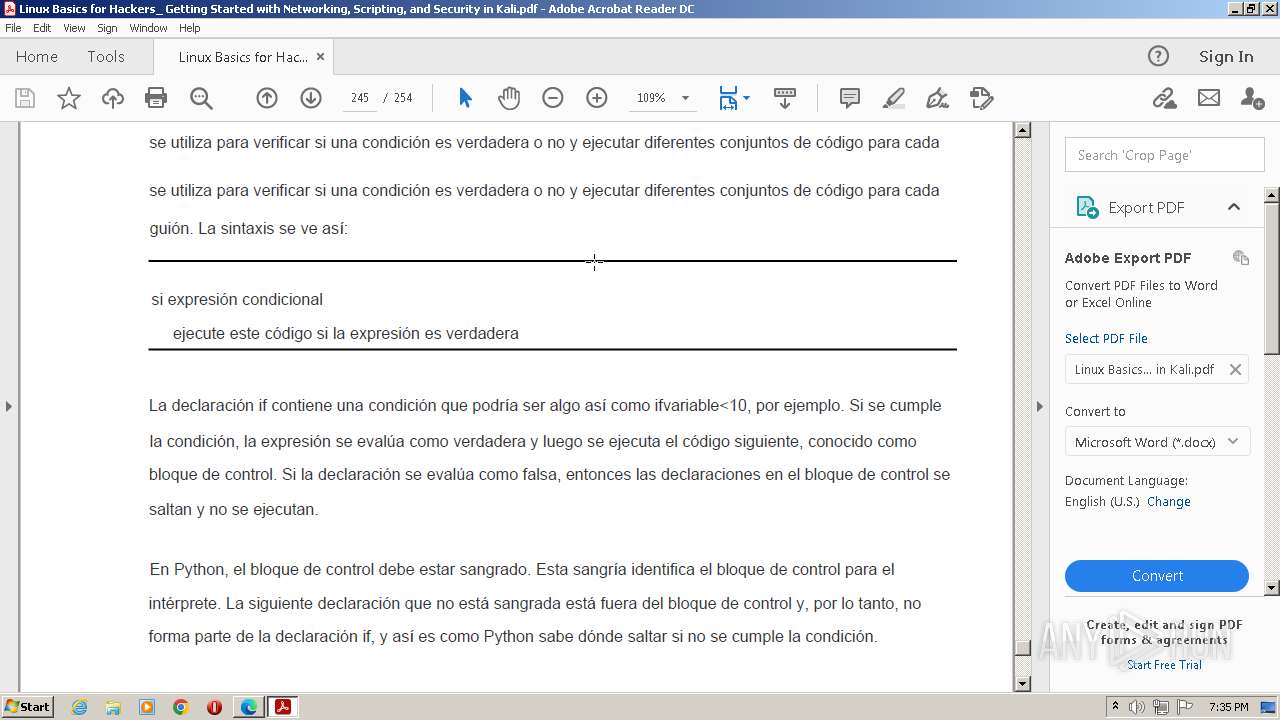
Task: Select the highlight text tool
Action: click(894, 98)
